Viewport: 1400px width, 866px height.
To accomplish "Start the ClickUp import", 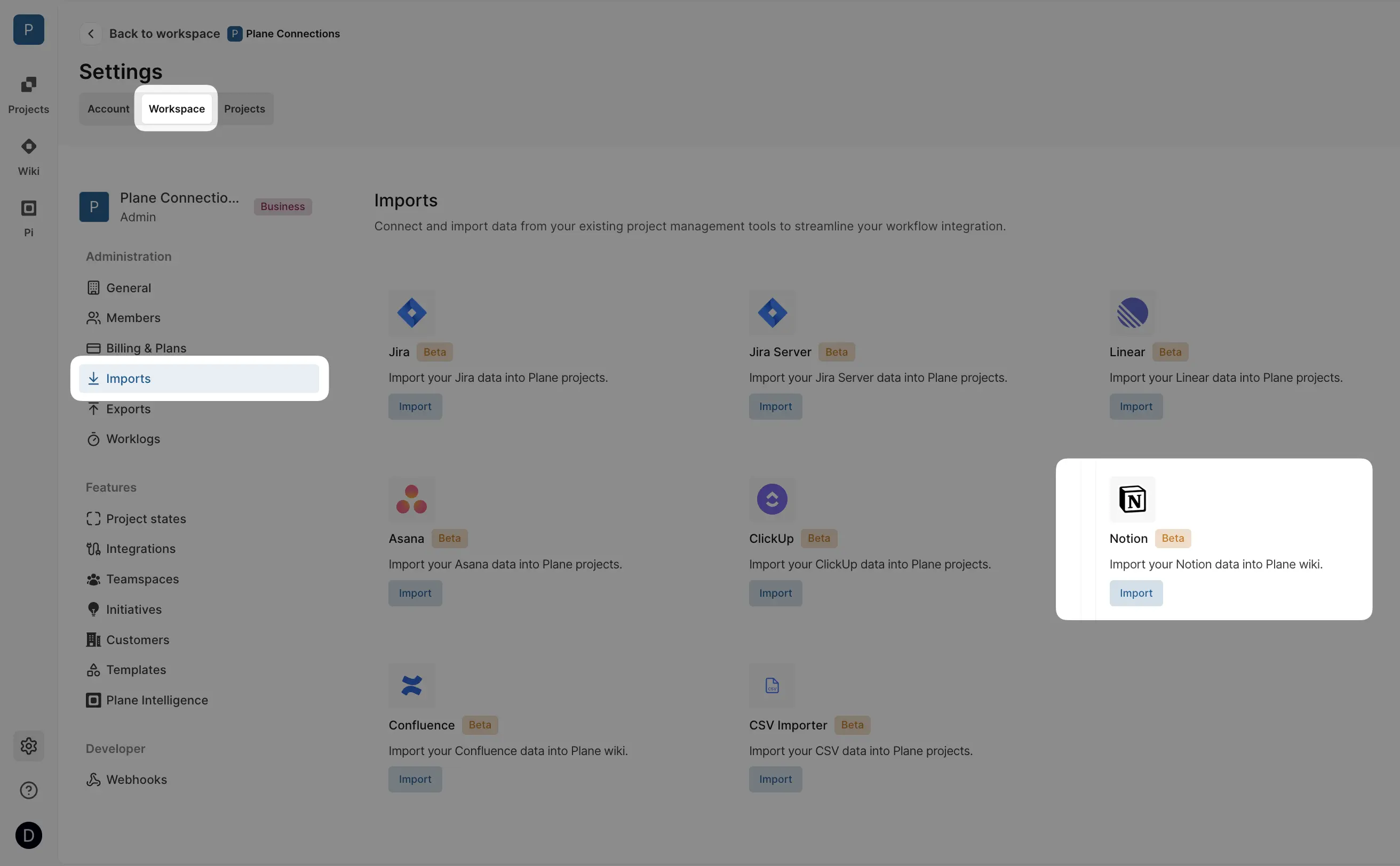I will 775,594.
